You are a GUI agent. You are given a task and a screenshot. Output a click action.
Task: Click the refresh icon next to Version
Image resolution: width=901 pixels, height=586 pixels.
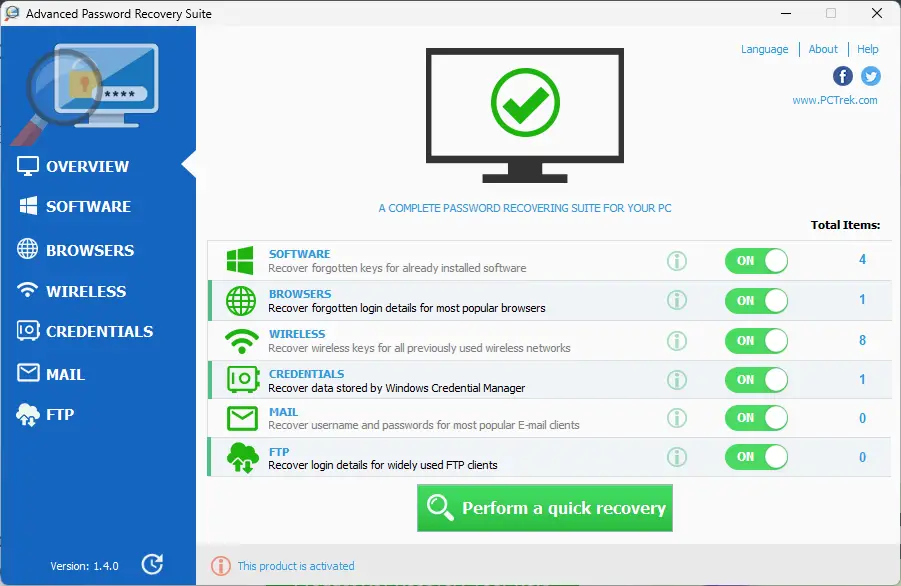(x=152, y=565)
